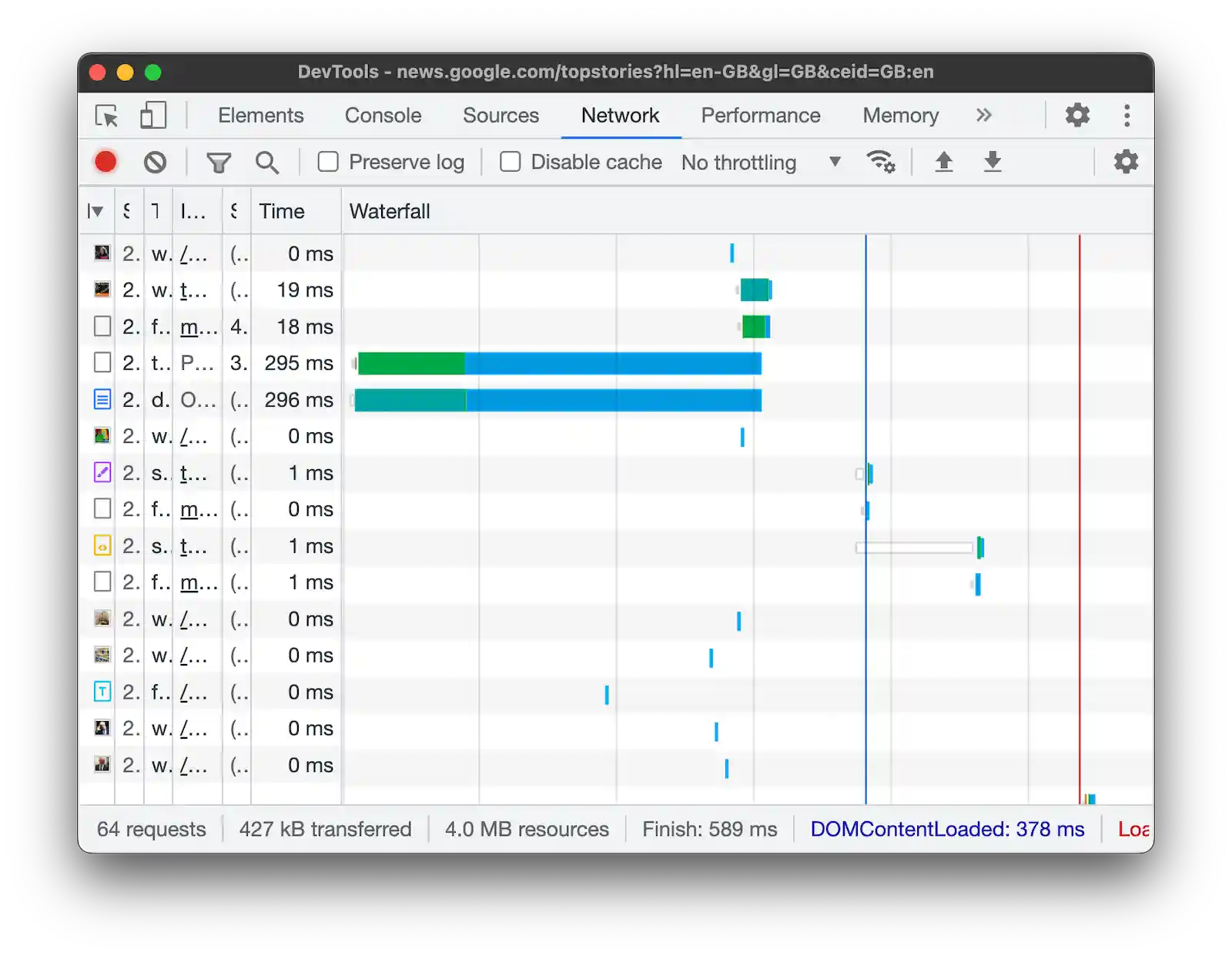
Task: Open the network panel settings gear
Action: point(1126,162)
